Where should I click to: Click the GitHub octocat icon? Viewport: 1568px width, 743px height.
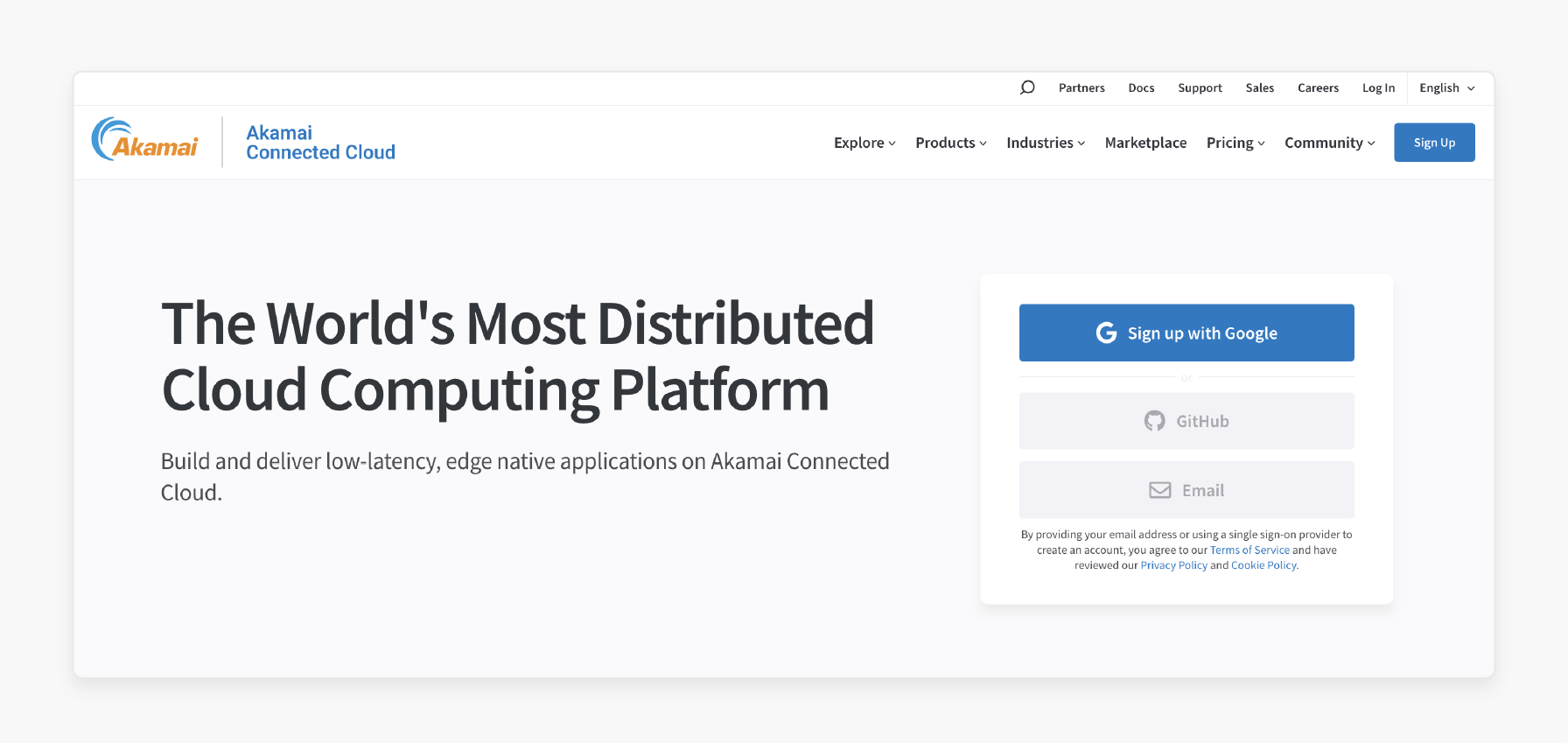pos(1155,421)
